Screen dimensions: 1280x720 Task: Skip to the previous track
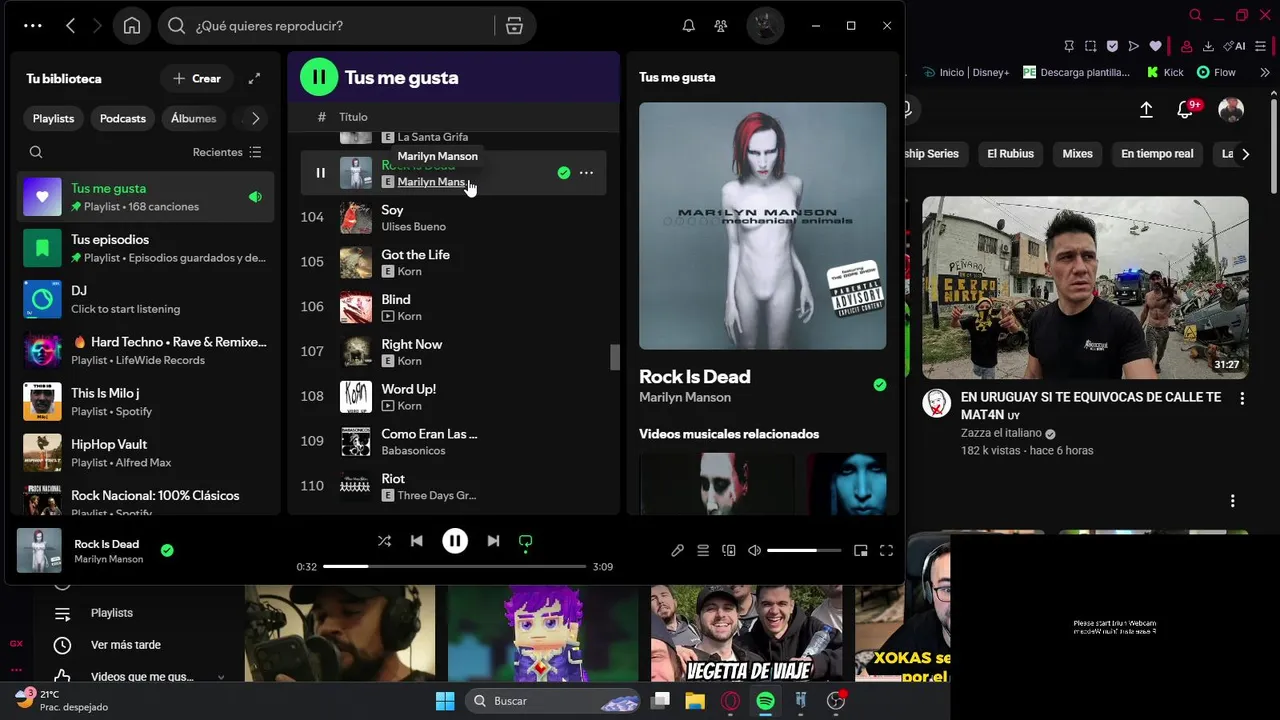417,541
